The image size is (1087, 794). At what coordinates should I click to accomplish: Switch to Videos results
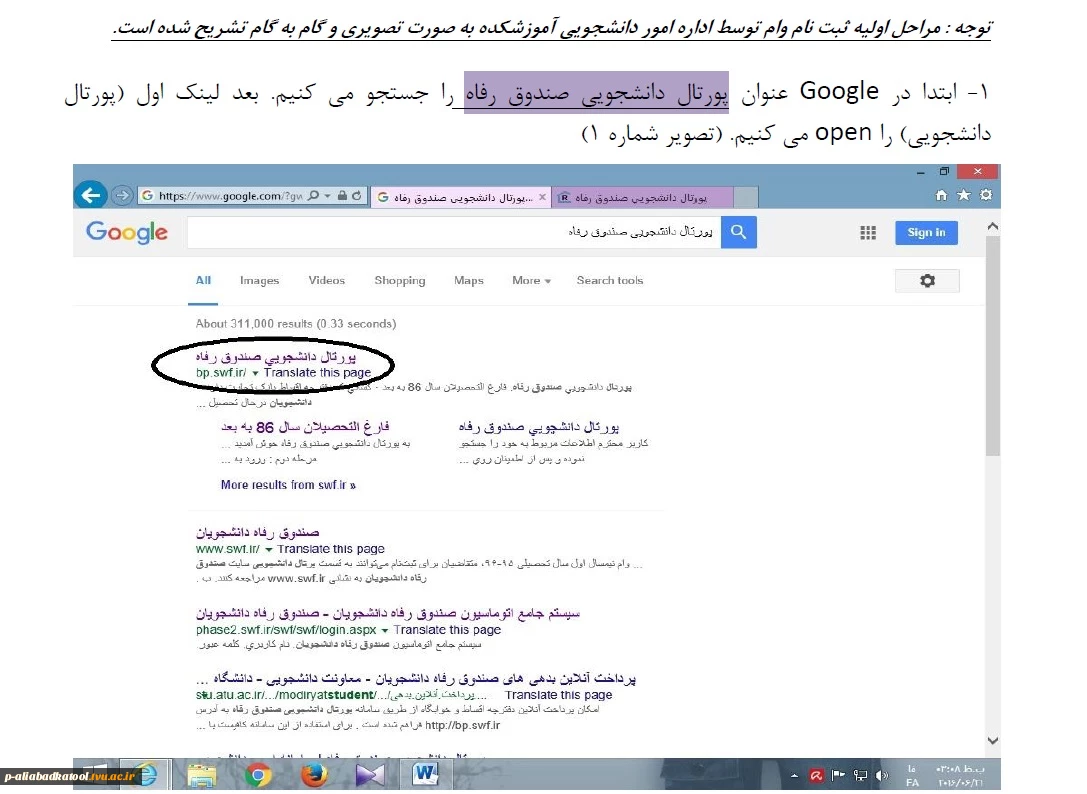(x=327, y=281)
